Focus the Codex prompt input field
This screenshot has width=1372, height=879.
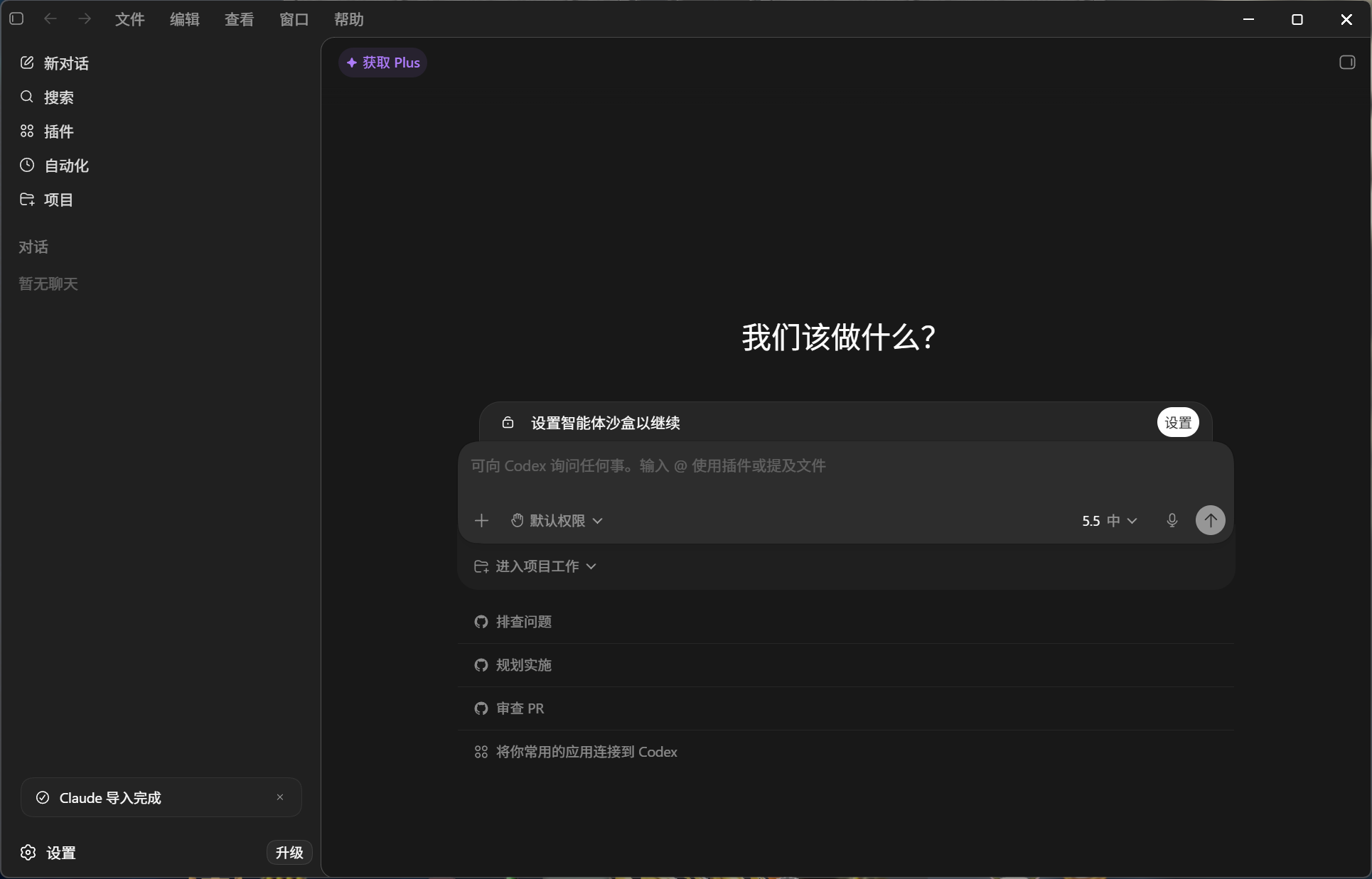(846, 466)
